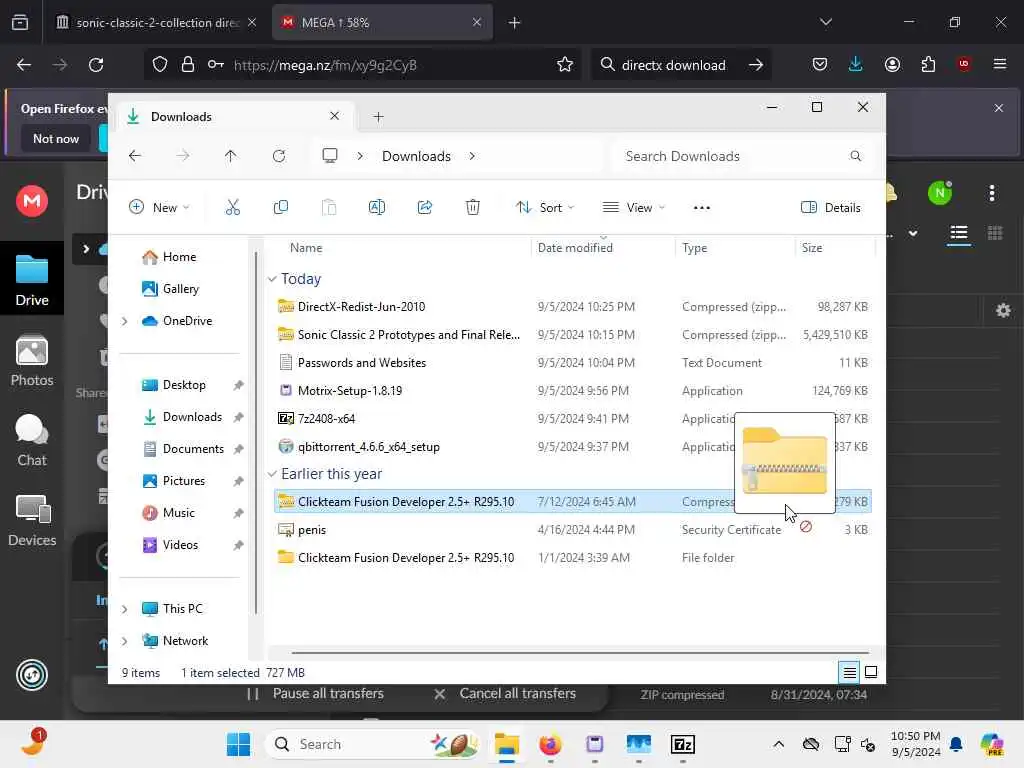Switch to large thumbnails view in status bar

tap(871, 672)
